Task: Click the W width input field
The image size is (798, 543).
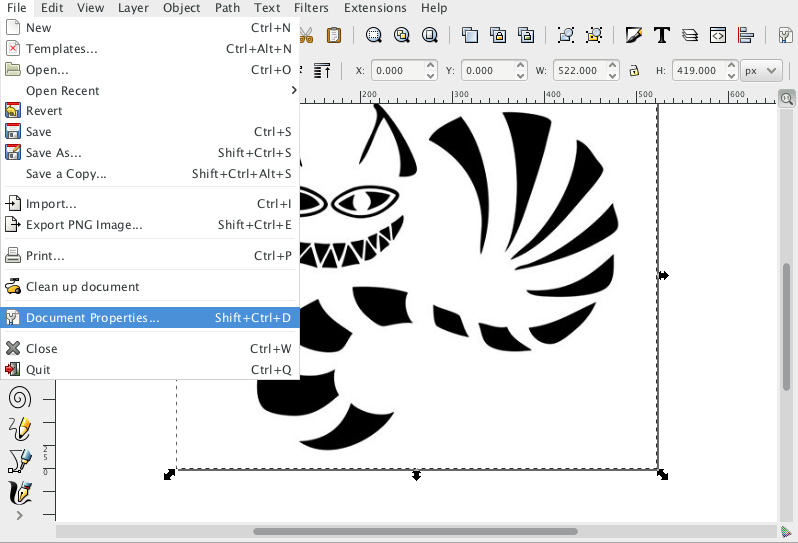Action: [x=581, y=70]
